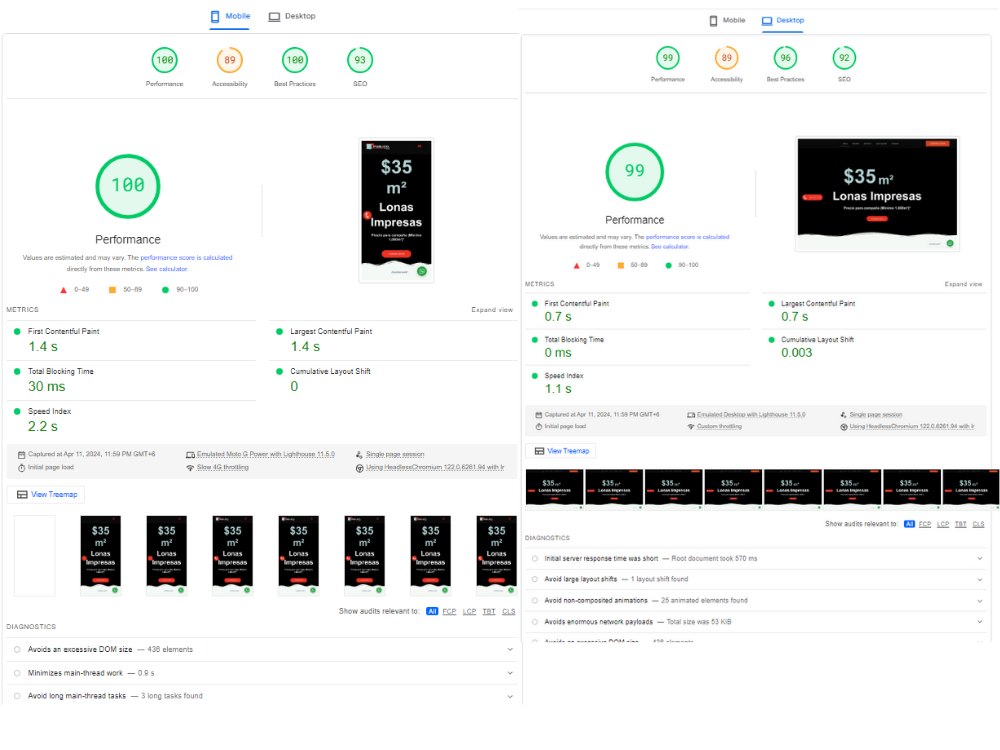Expand the 'Avoids enormous network payloads' audit chevron
This screenshot has height=750, width=1000.
click(980, 622)
